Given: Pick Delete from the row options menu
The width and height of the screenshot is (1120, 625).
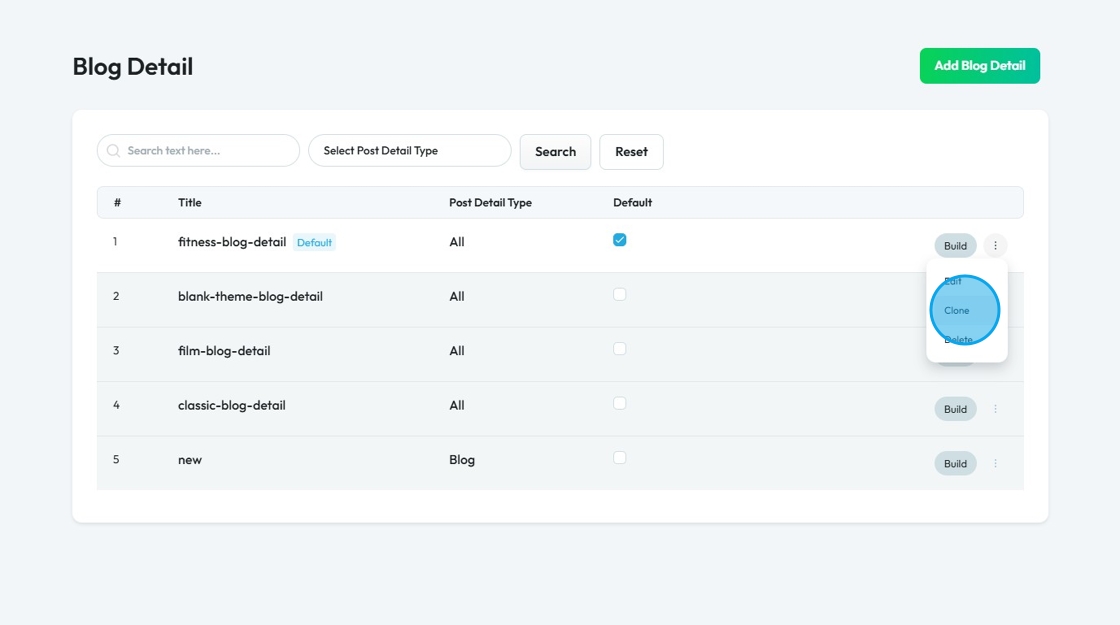Looking at the screenshot, I should pos(958,340).
